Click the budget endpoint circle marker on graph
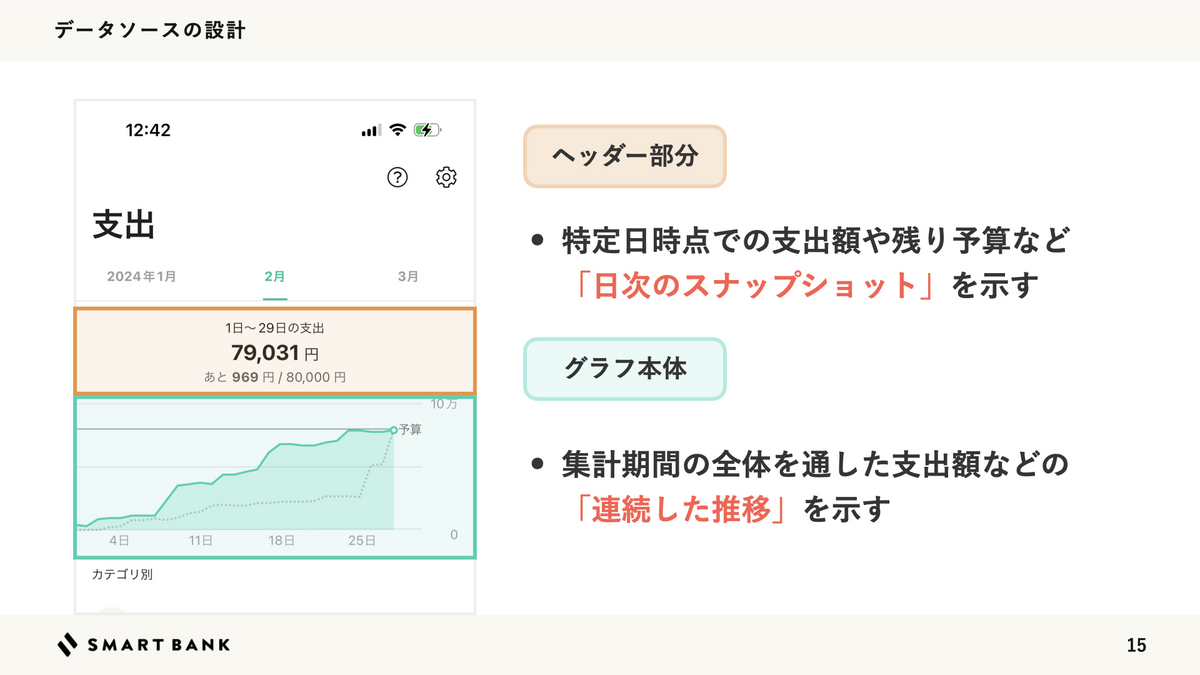This screenshot has width=1200, height=675. click(393, 430)
